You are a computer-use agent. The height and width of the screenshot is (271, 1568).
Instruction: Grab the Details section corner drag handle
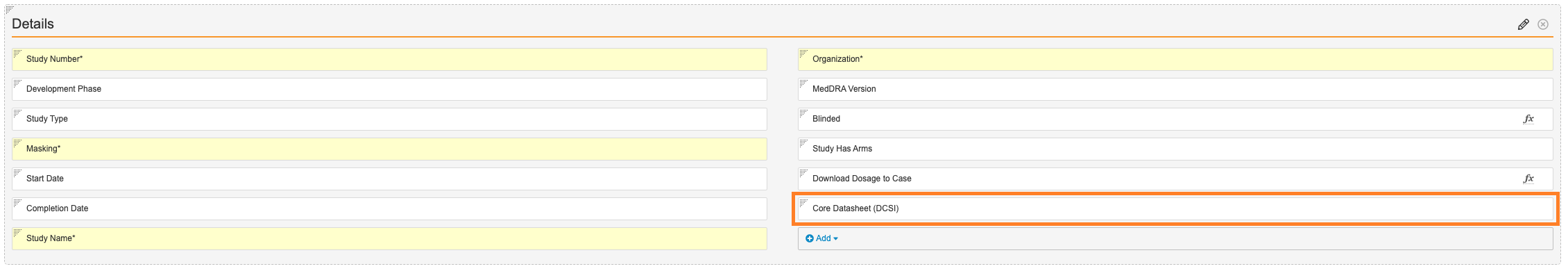[10, 10]
